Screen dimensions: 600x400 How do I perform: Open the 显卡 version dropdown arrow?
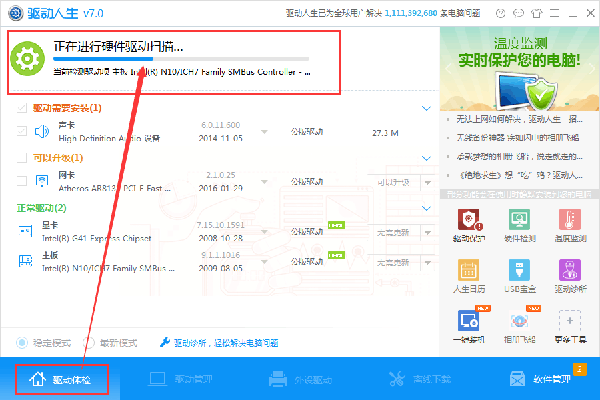pyautogui.click(x=264, y=232)
